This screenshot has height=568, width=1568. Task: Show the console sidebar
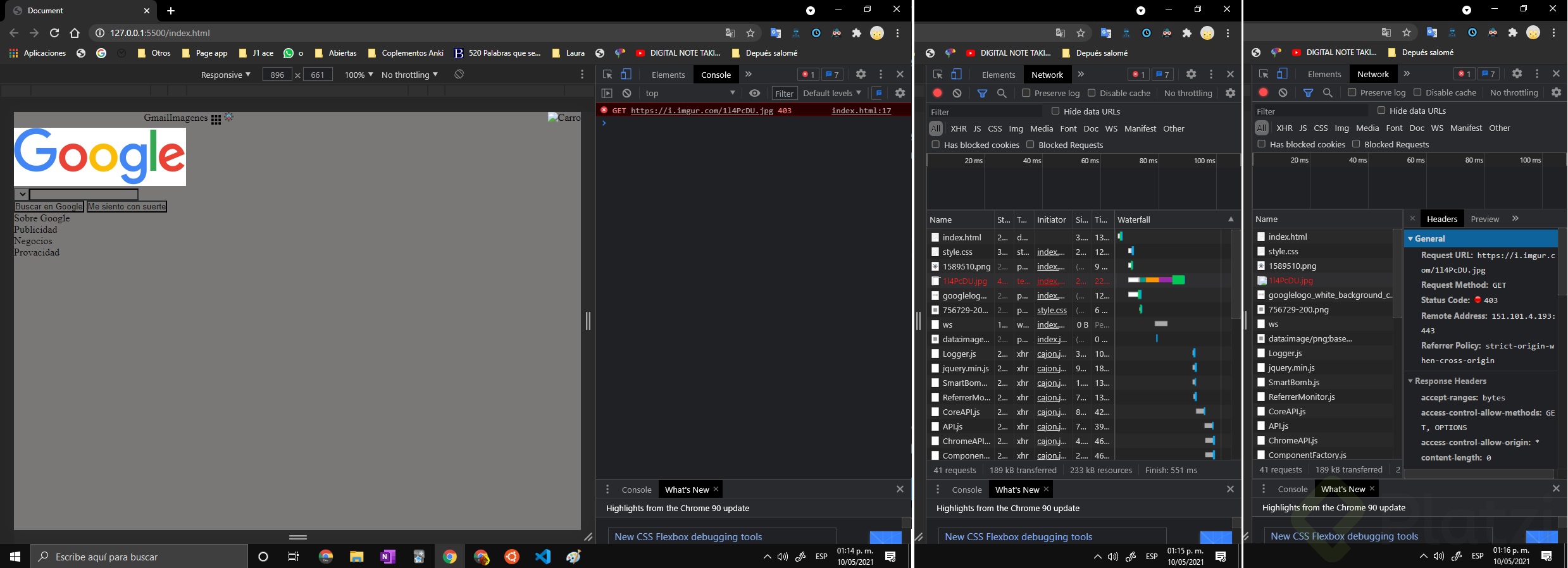607,93
